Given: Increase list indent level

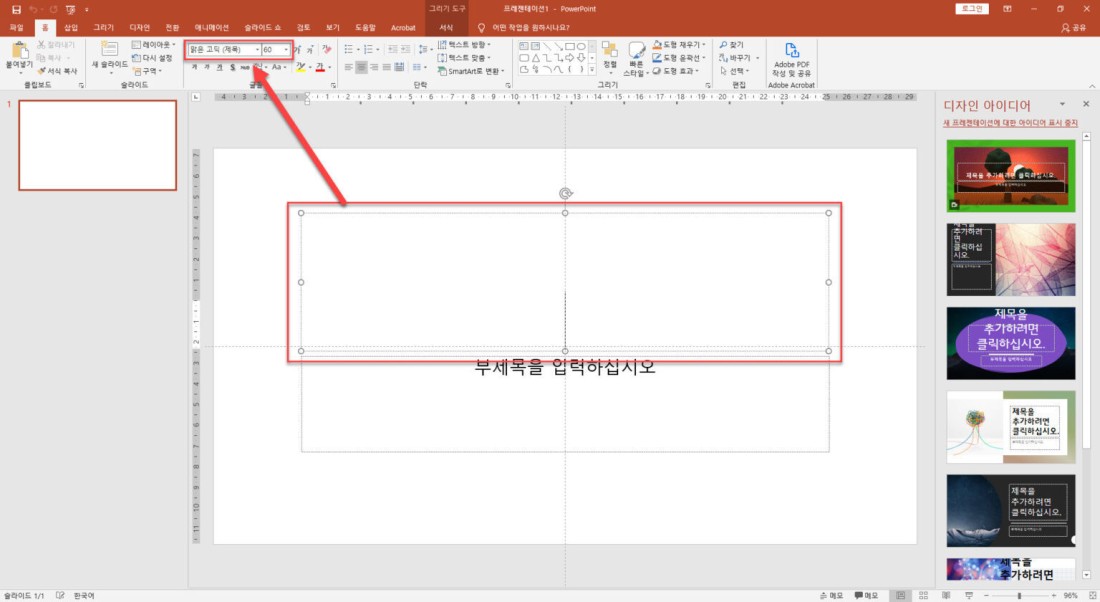Looking at the screenshot, I should 405,49.
